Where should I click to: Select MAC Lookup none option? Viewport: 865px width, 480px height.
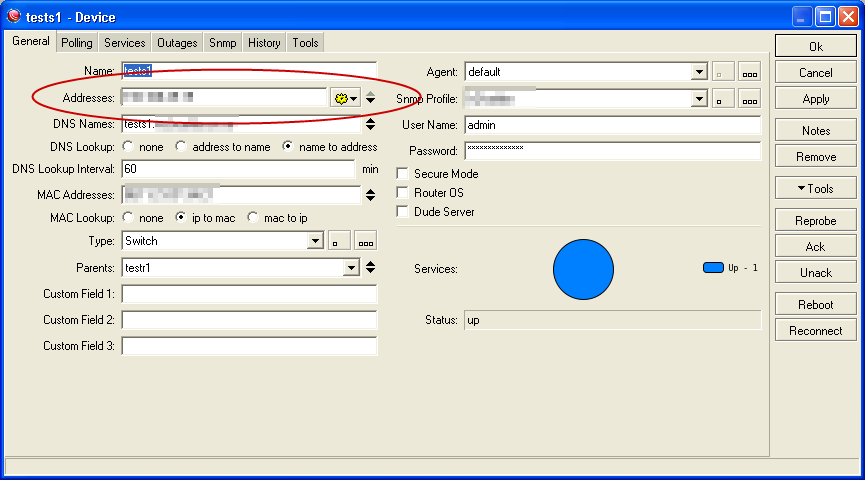pyautogui.click(x=128, y=217)
